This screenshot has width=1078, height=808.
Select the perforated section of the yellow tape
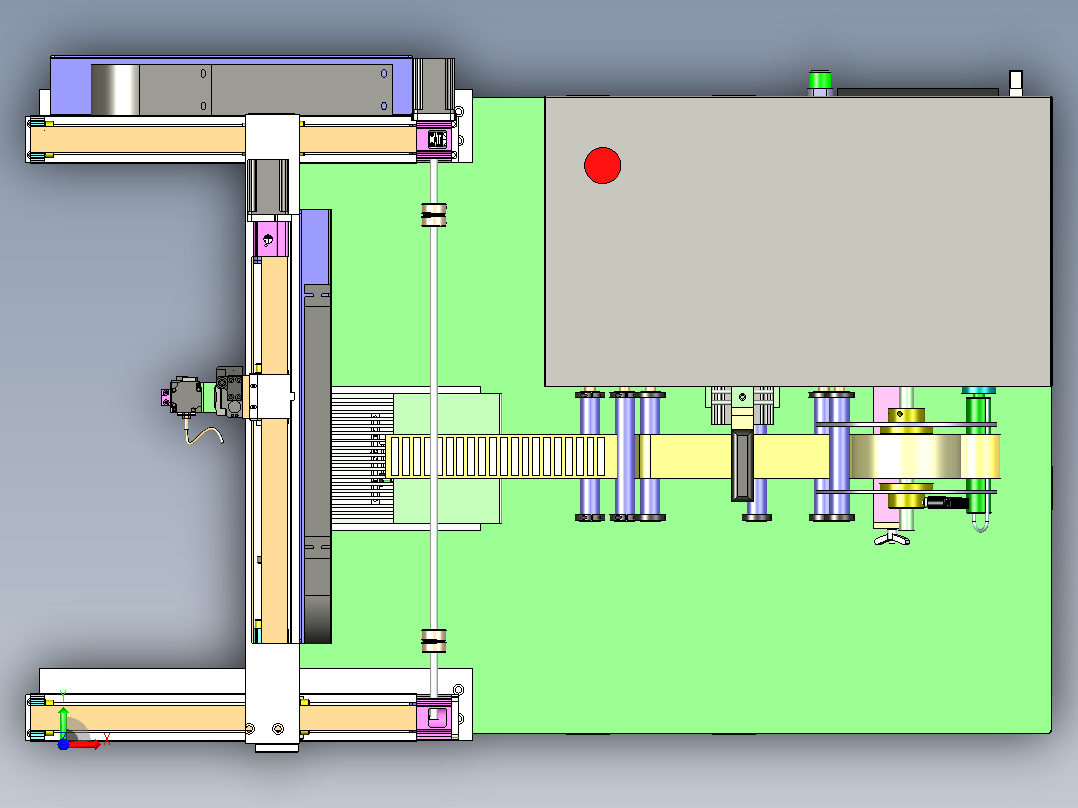pyautogui.click(x=498, y=457)
